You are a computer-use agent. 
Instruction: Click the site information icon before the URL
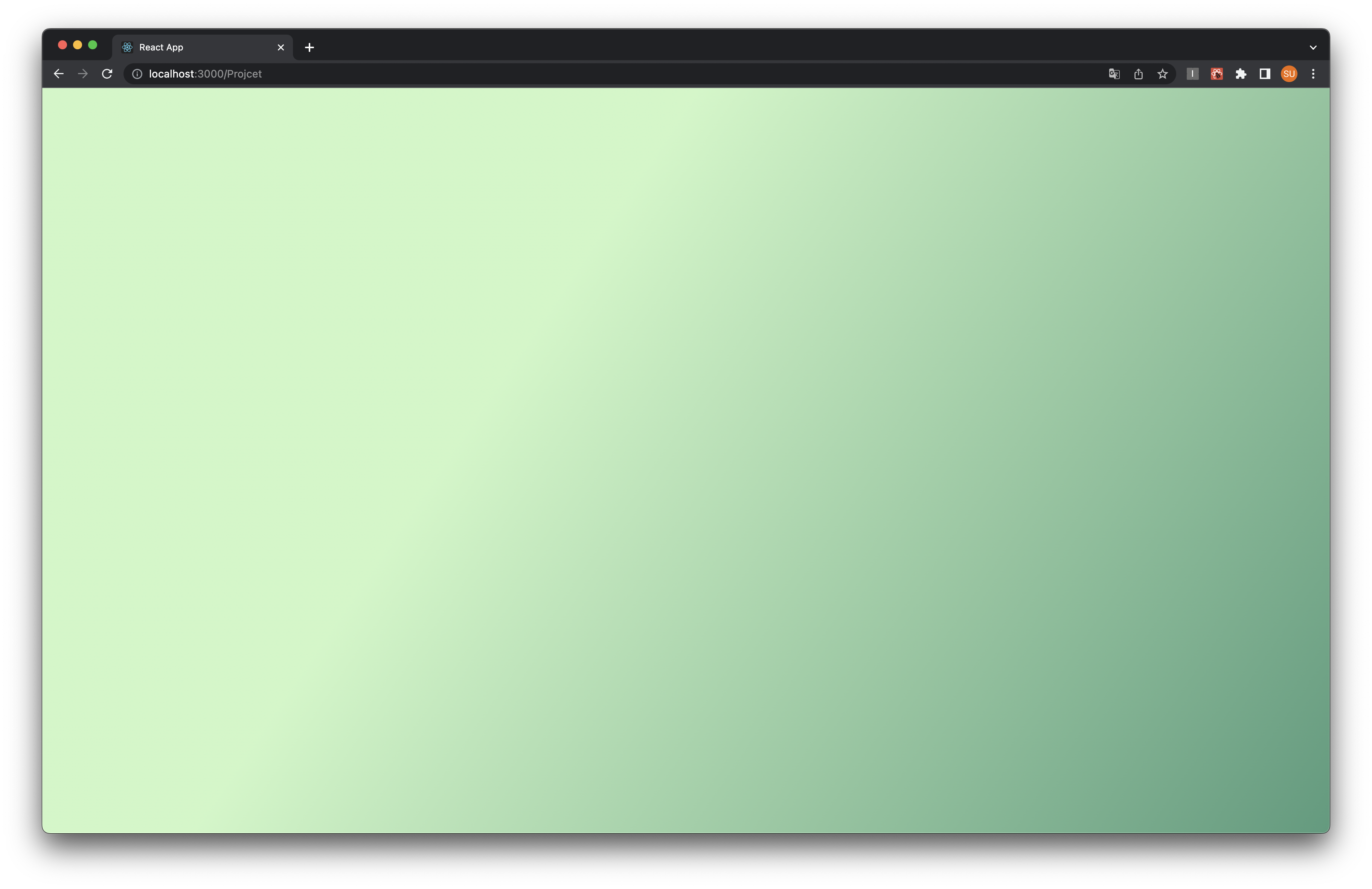[x=137, y=74]
